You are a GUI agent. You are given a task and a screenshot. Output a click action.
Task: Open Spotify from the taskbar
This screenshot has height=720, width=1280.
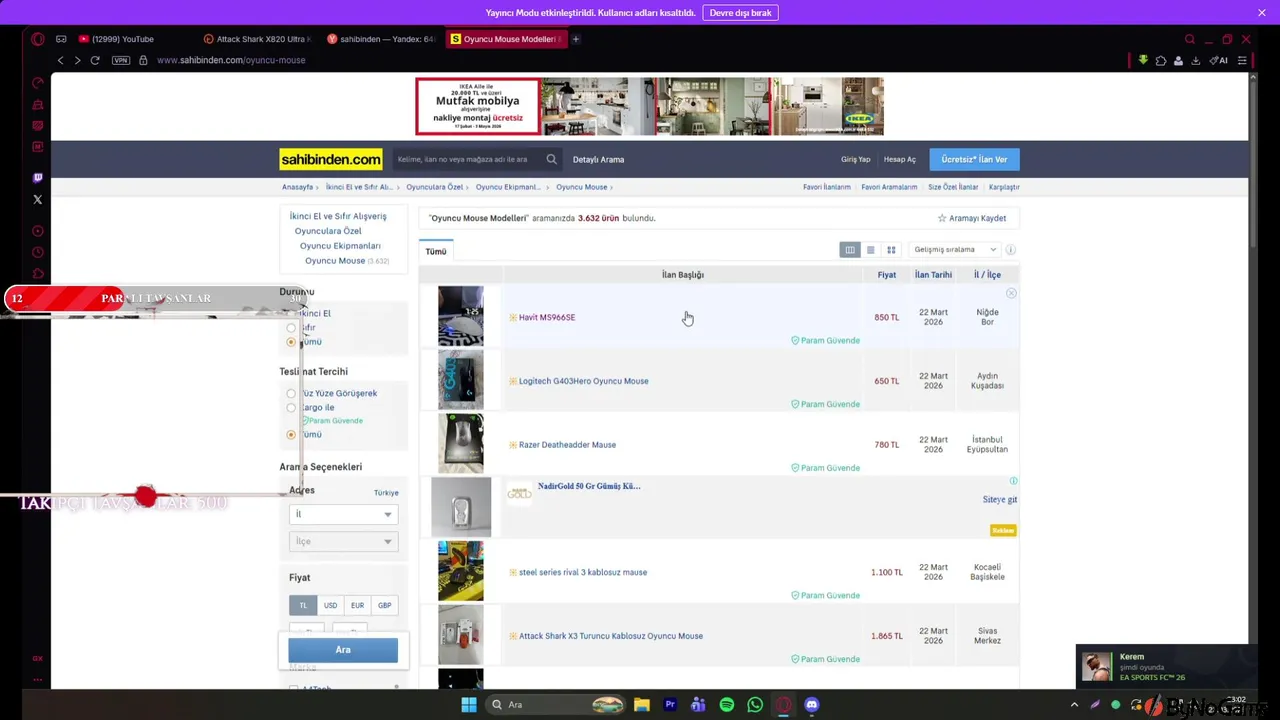point(727,705)
